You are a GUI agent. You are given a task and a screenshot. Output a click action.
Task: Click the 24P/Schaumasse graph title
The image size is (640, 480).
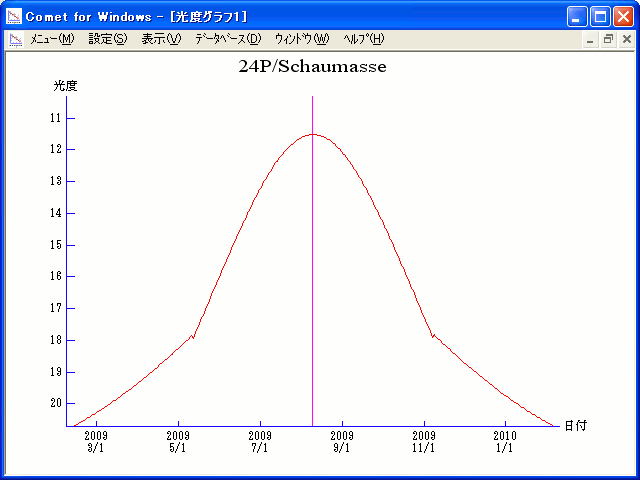pos(312,67)
